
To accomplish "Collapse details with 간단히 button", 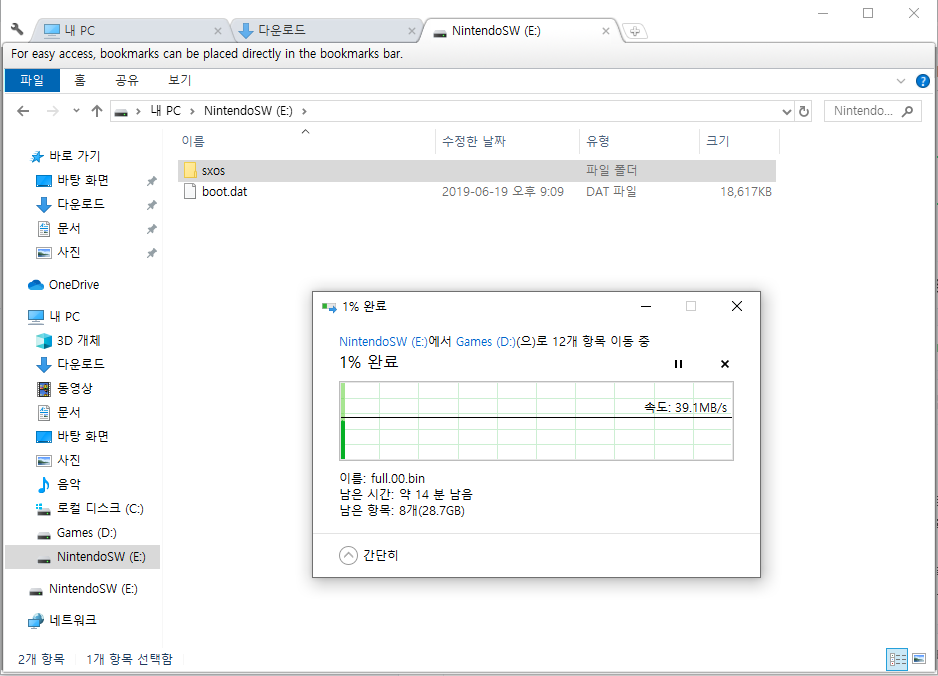I will point(368,555).
